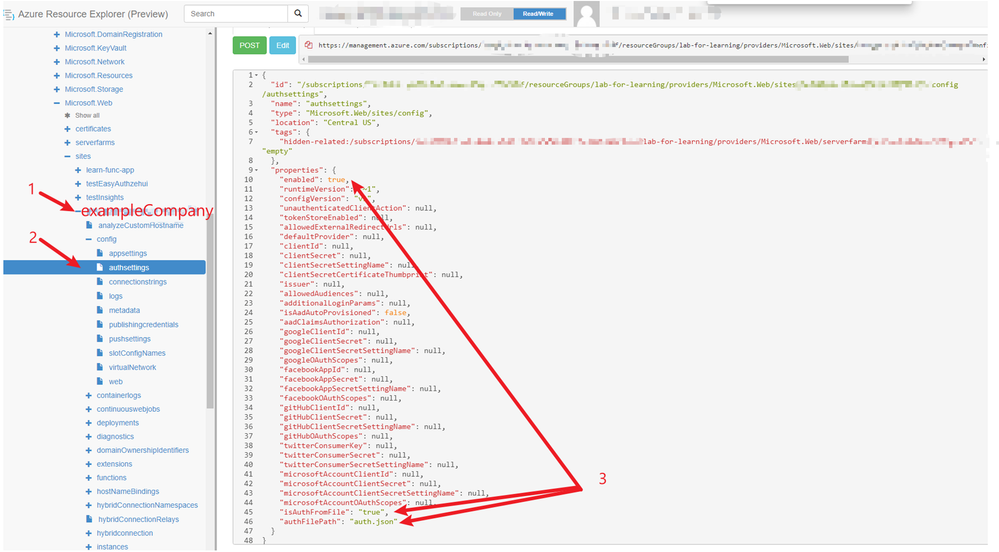
Task: Expand the Microsoft.Network node
Action: [57, 62]
